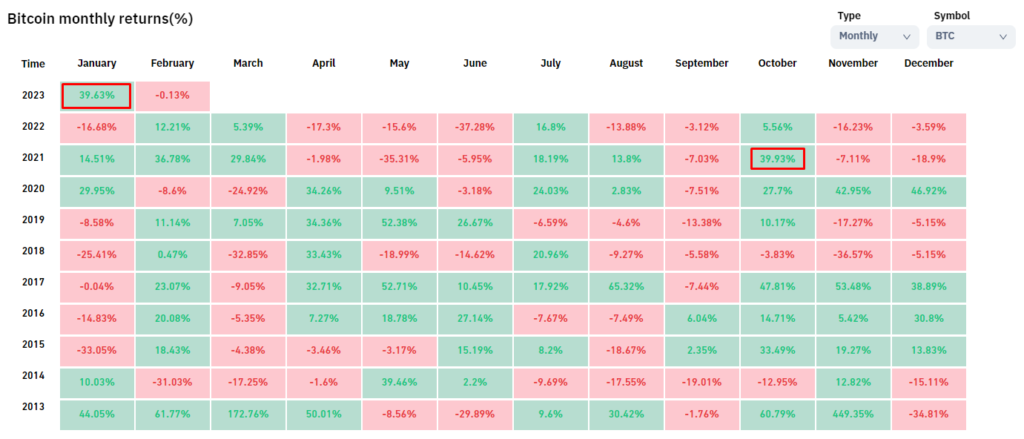1024x439 pixels.
Task: Click the -36.57% November 2018 cell
Action: (x=853, y=255)
